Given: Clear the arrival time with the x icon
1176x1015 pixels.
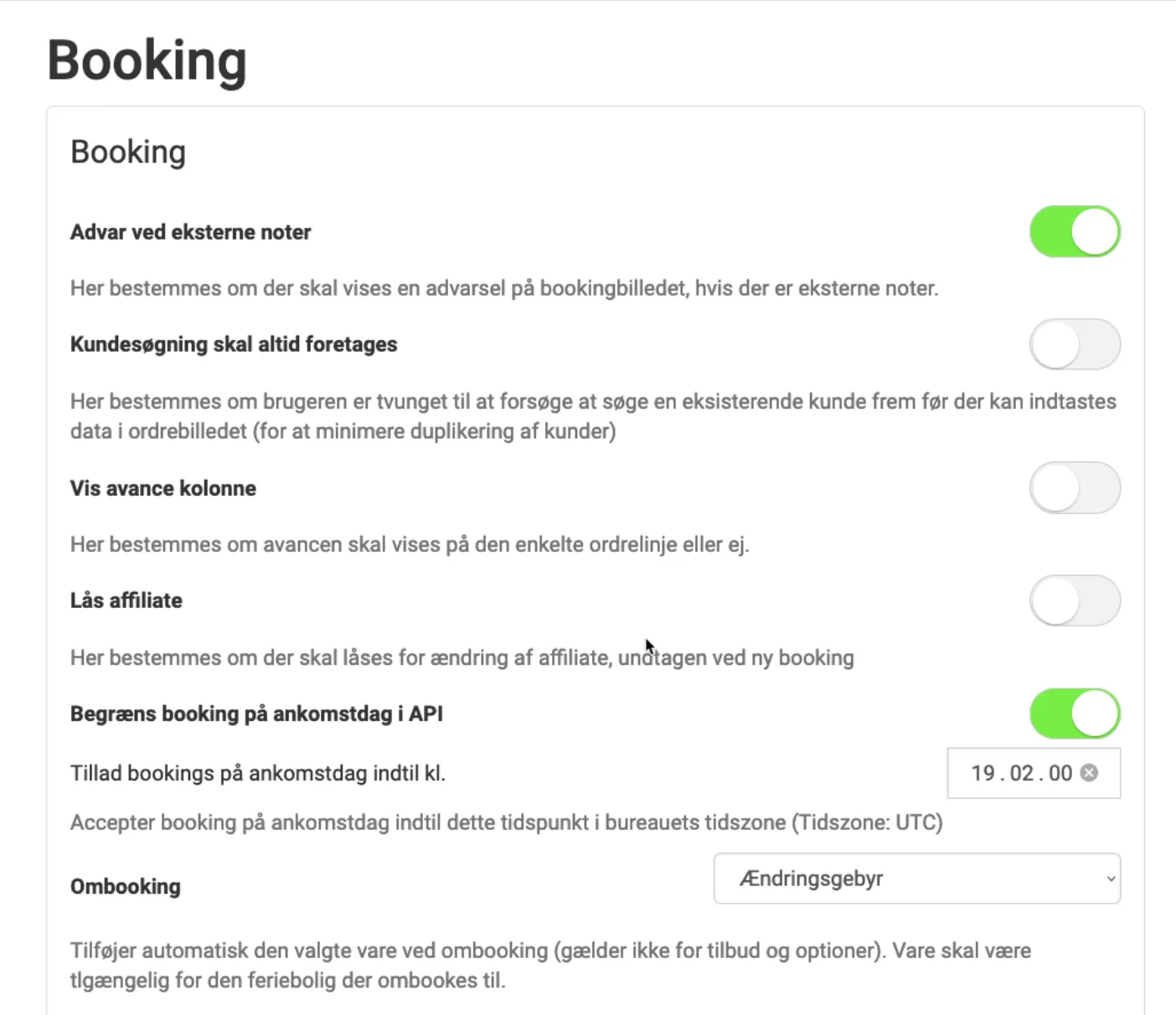Looking at the screenshot, I should coord(1089,773).
